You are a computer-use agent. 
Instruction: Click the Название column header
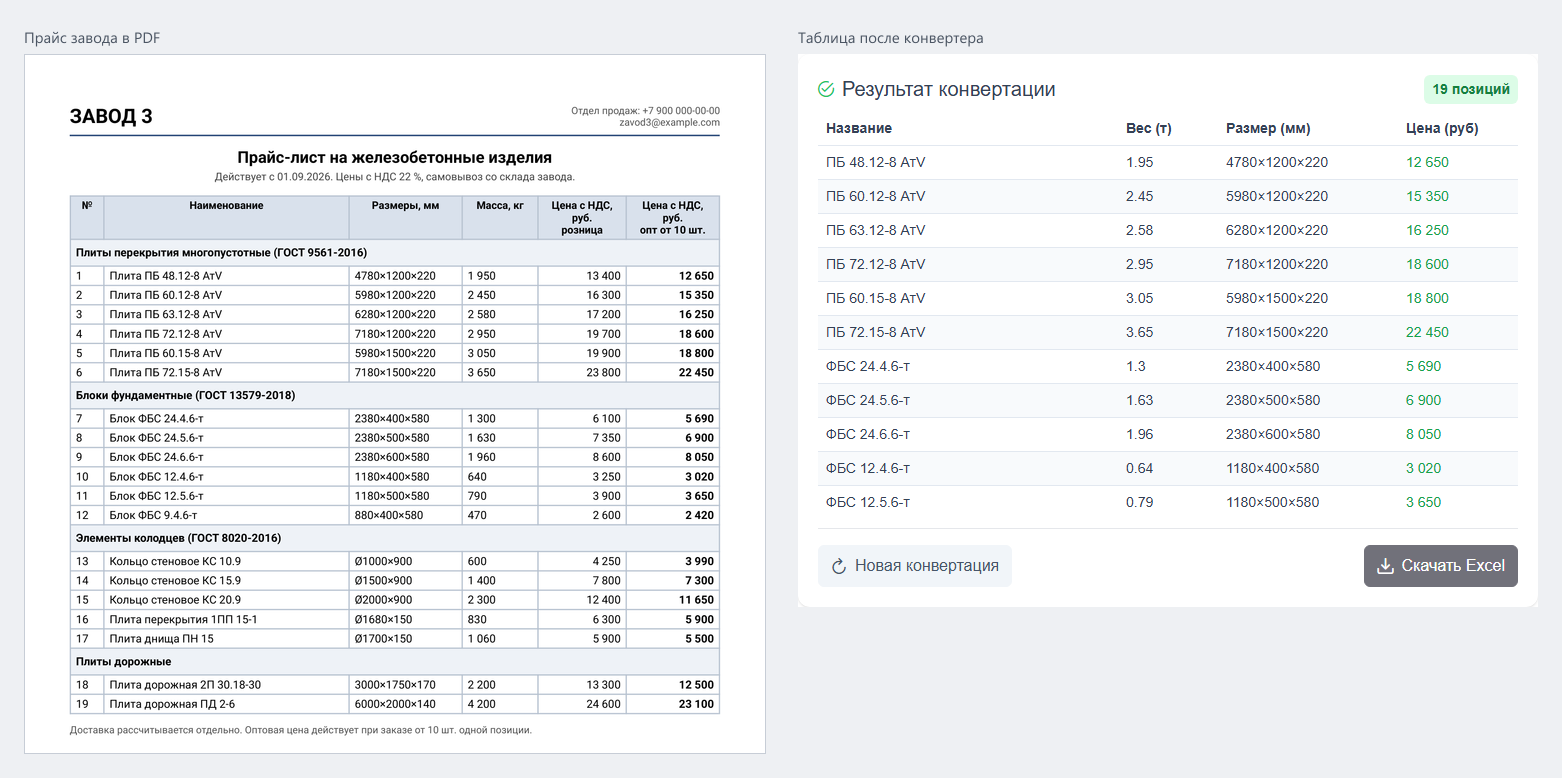point(859,128)
